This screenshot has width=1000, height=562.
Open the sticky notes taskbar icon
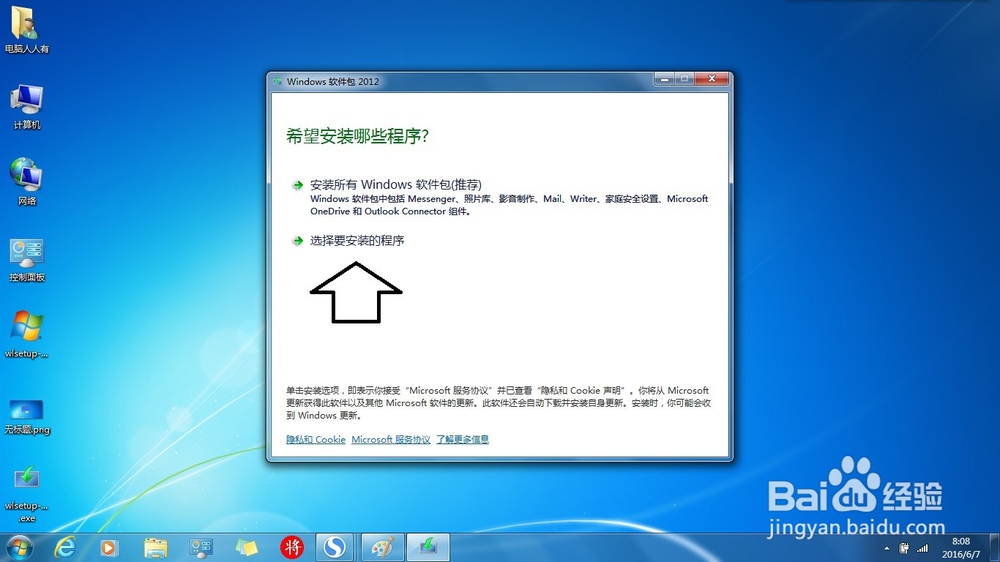(247, 547)
